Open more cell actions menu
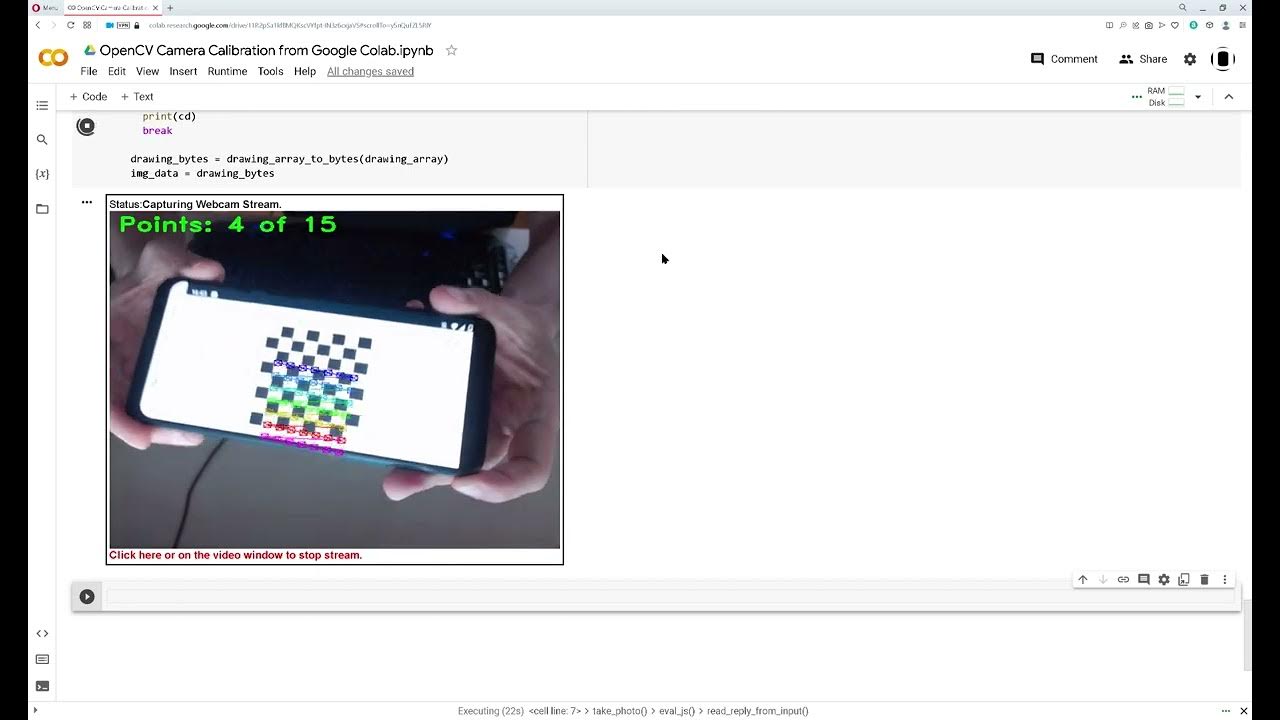1280x720 pixels. tap(1225, 580)
